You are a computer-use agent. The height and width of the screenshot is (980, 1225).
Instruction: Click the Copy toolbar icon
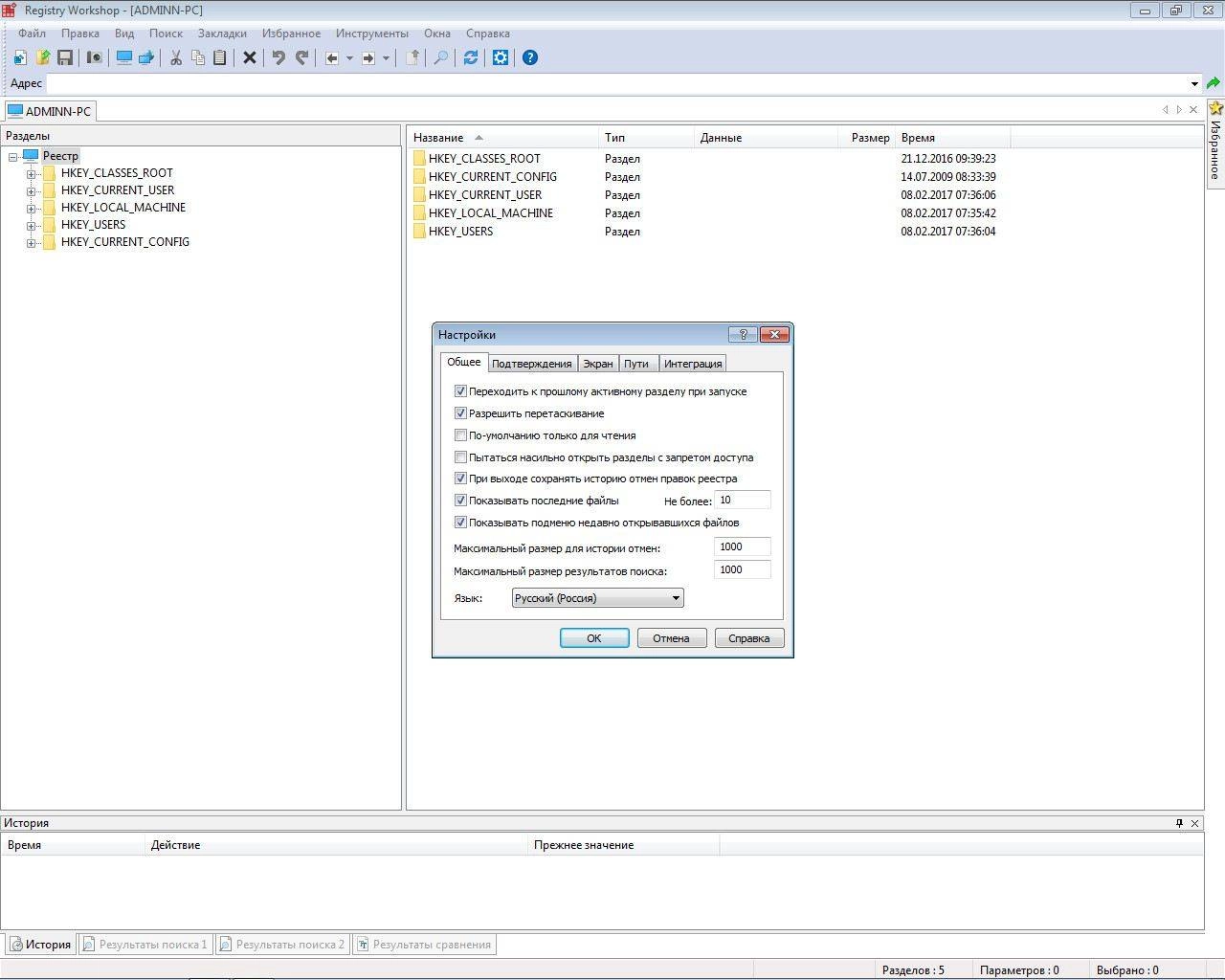point(198,57)
